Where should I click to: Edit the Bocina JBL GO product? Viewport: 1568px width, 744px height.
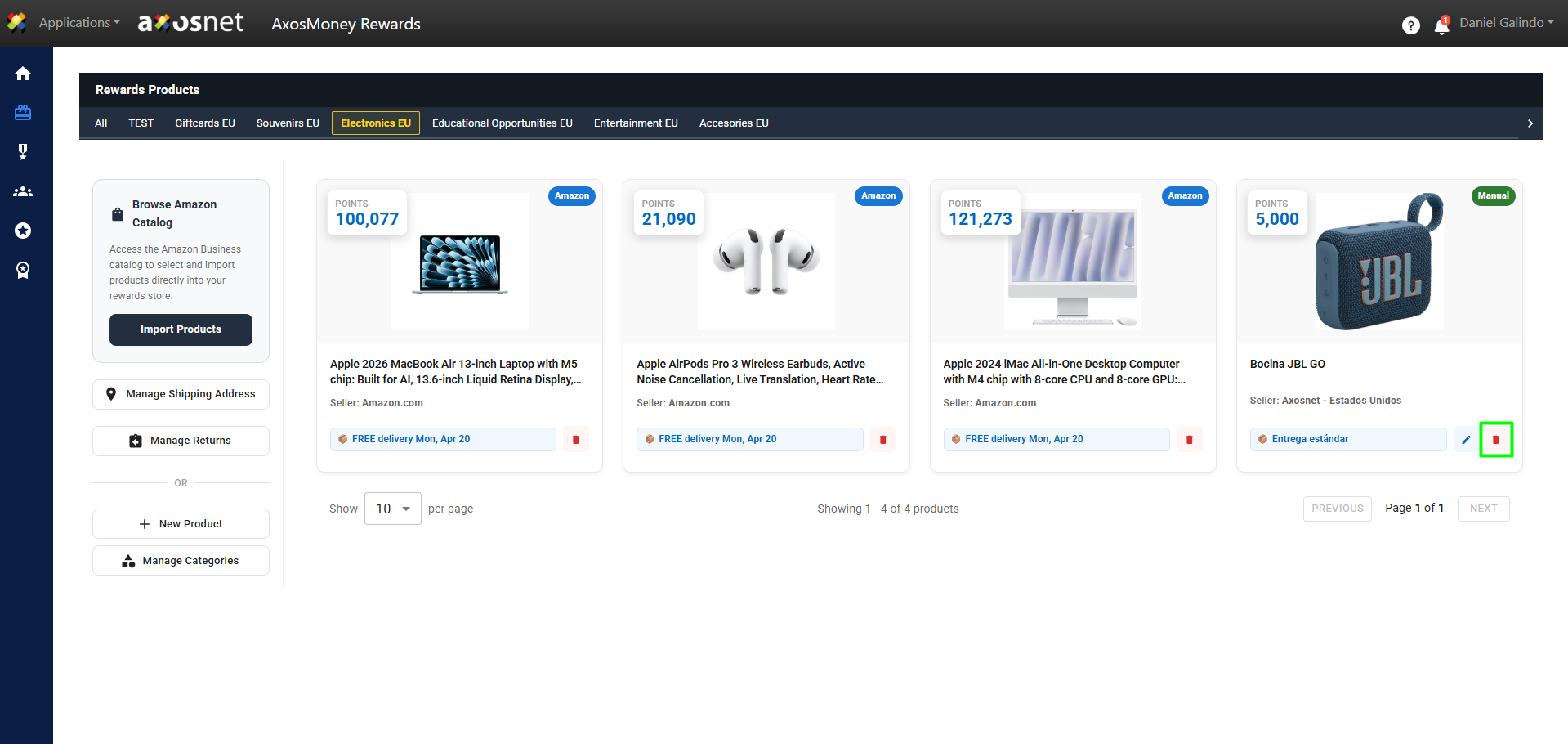point(1466,440)
